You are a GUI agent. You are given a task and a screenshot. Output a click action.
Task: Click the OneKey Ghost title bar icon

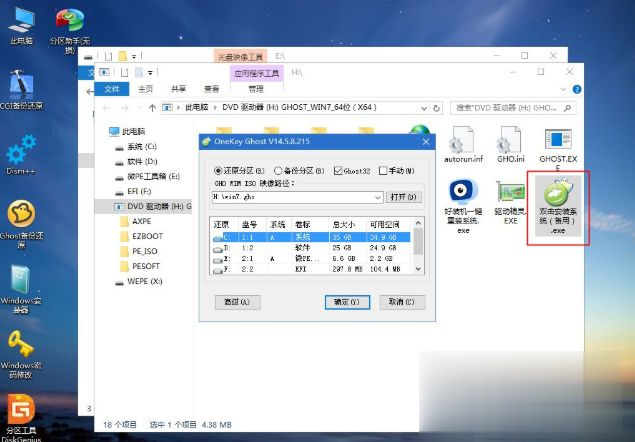(206, 141)
